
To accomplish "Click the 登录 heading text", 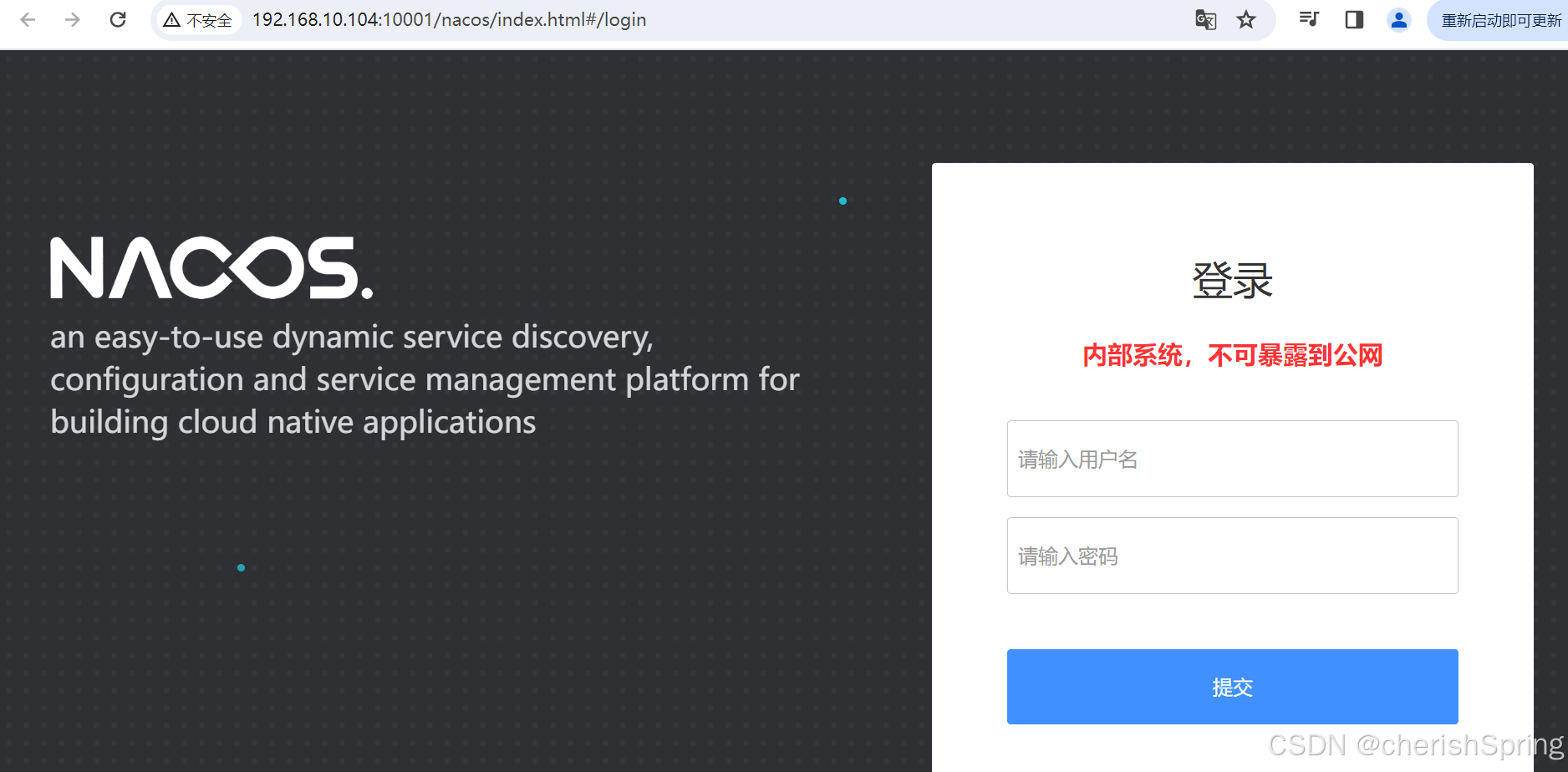I will 1233,281.
